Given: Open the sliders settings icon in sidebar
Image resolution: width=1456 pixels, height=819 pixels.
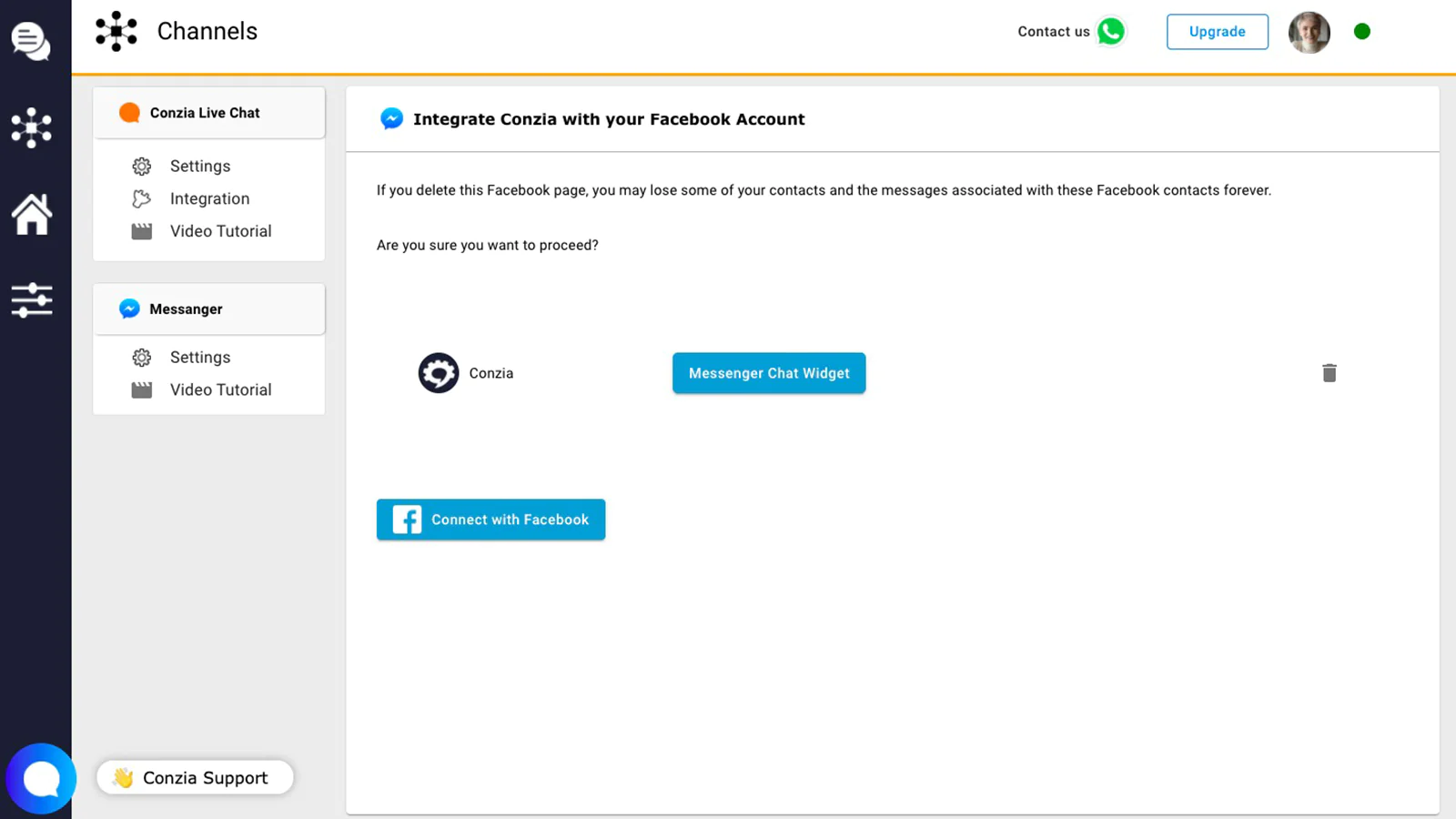Looking at the screenshot, I should tap(31, 299).
